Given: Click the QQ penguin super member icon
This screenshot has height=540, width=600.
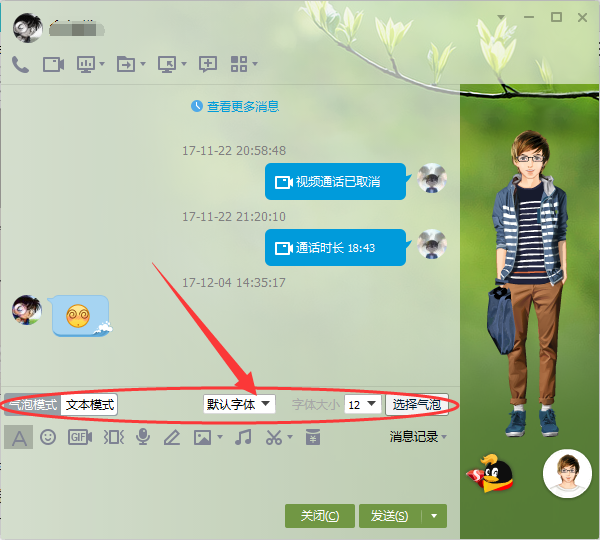Looking at the screenshot, I should point(491,474).
